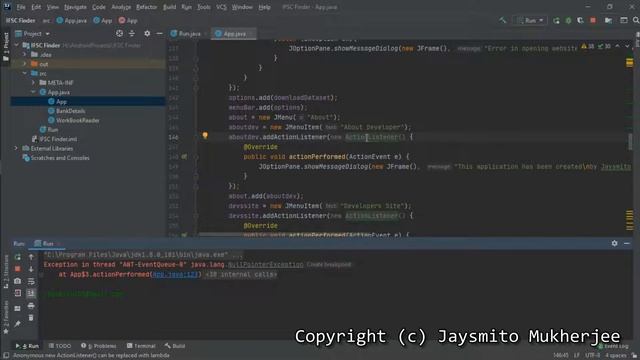Image resolution: width=640 pixels, height=360 pixels.
Task: Expand the META-INF folder
Action: (x=33, y=82)
